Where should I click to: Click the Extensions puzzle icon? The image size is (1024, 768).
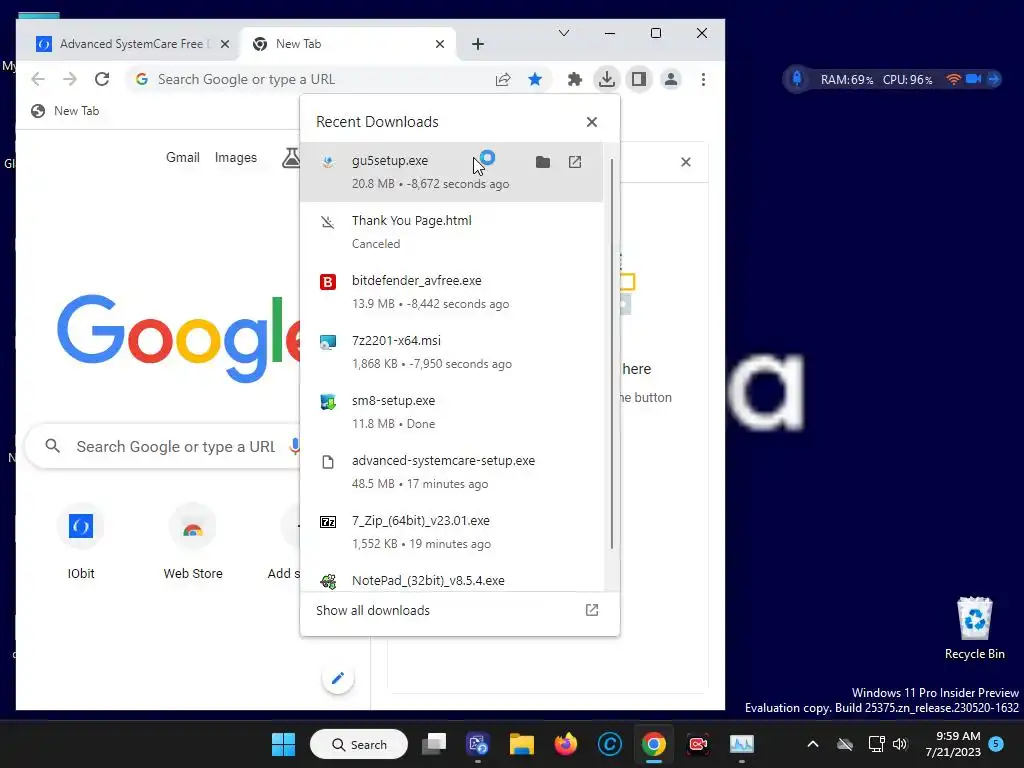pos(575,80)
